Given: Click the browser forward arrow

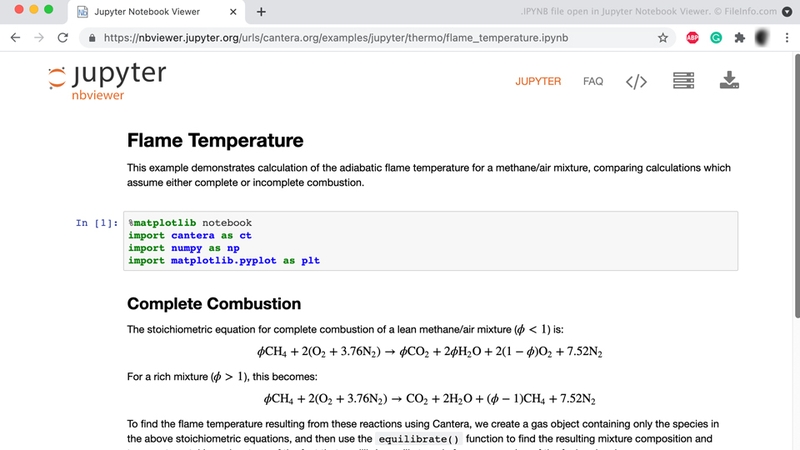Looking at the screenshot, I should point(39,38).
